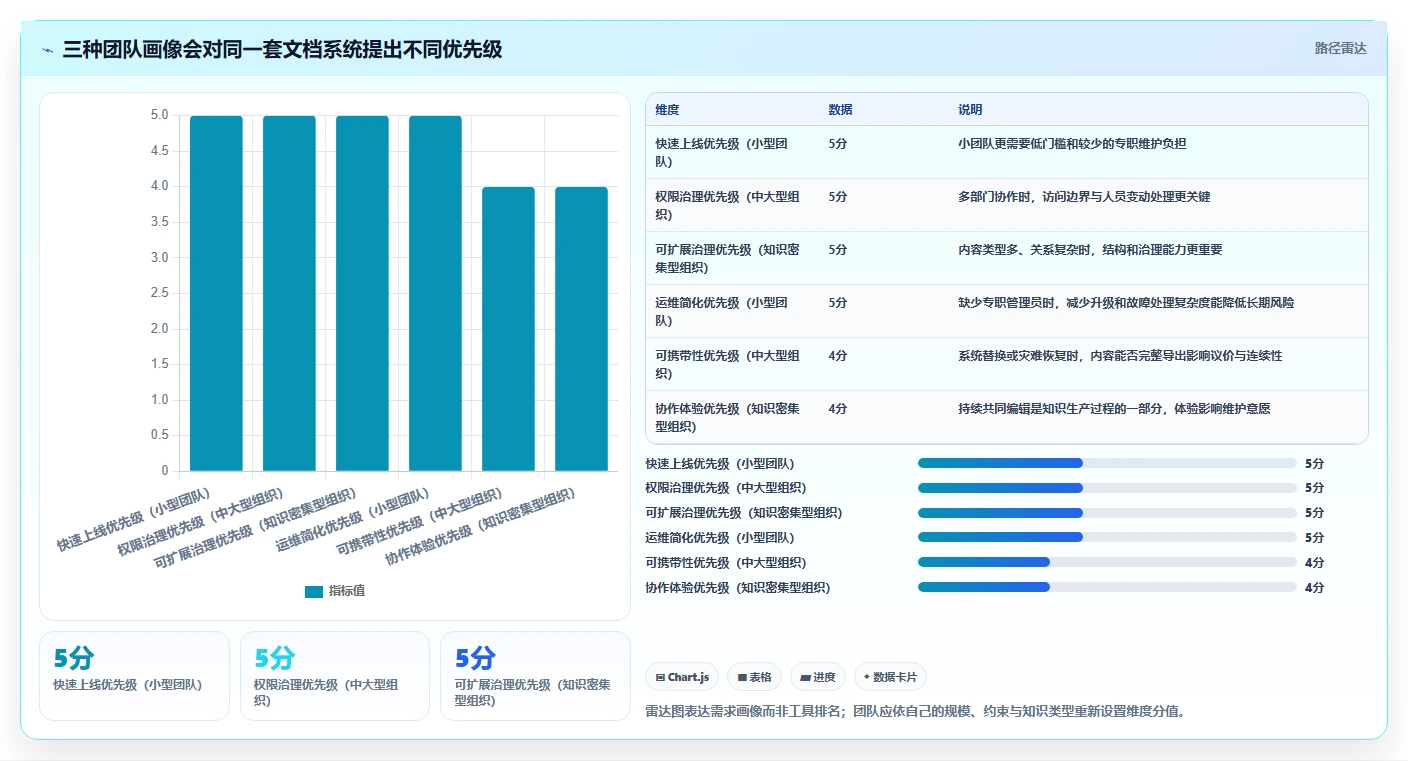Click the 表格 tag chip
This screenshot has height=761, width=1408.
(754, 677)
